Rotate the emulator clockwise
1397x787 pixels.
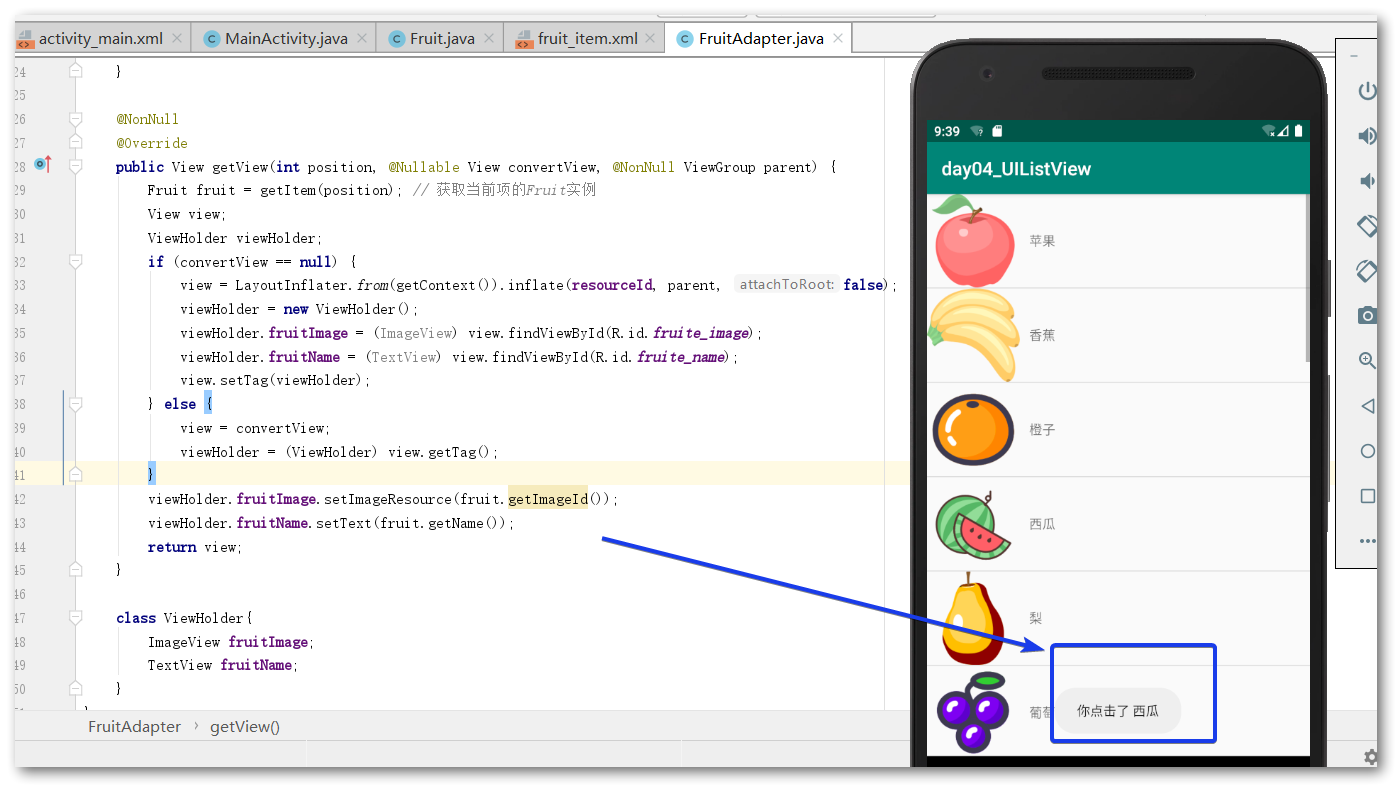[1367, 271]
